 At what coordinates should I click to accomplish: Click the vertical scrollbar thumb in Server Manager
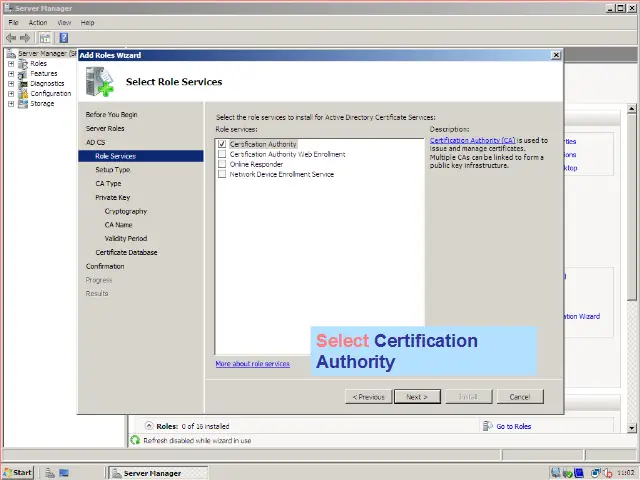point(631,207)
